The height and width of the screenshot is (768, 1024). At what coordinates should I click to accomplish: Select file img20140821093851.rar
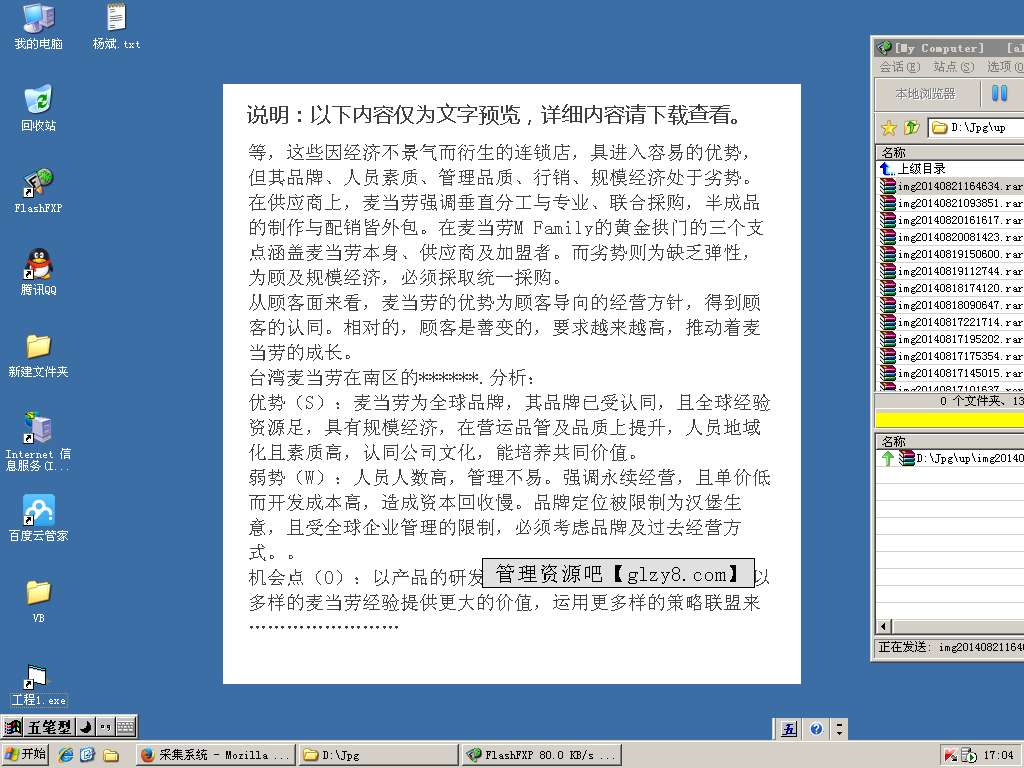950,203
